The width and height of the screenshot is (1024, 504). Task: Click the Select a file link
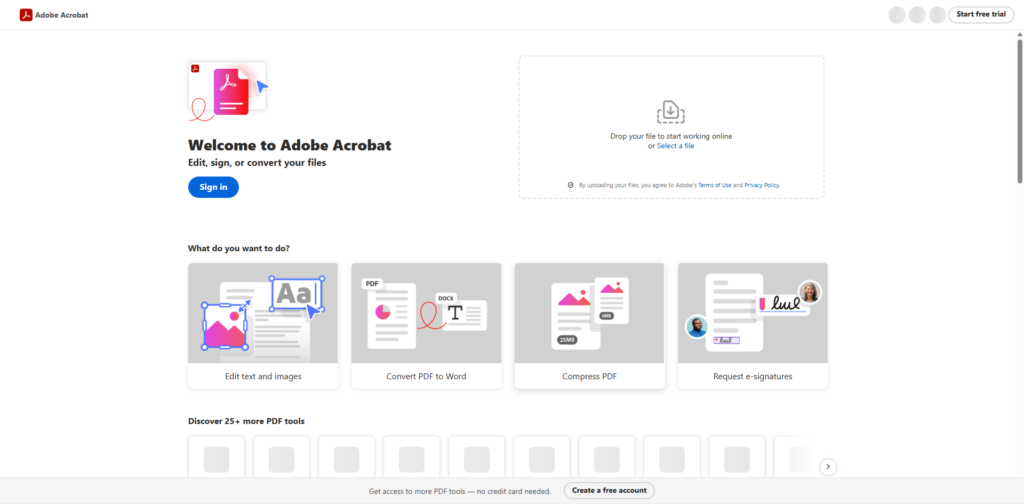(x=675, y=146)
